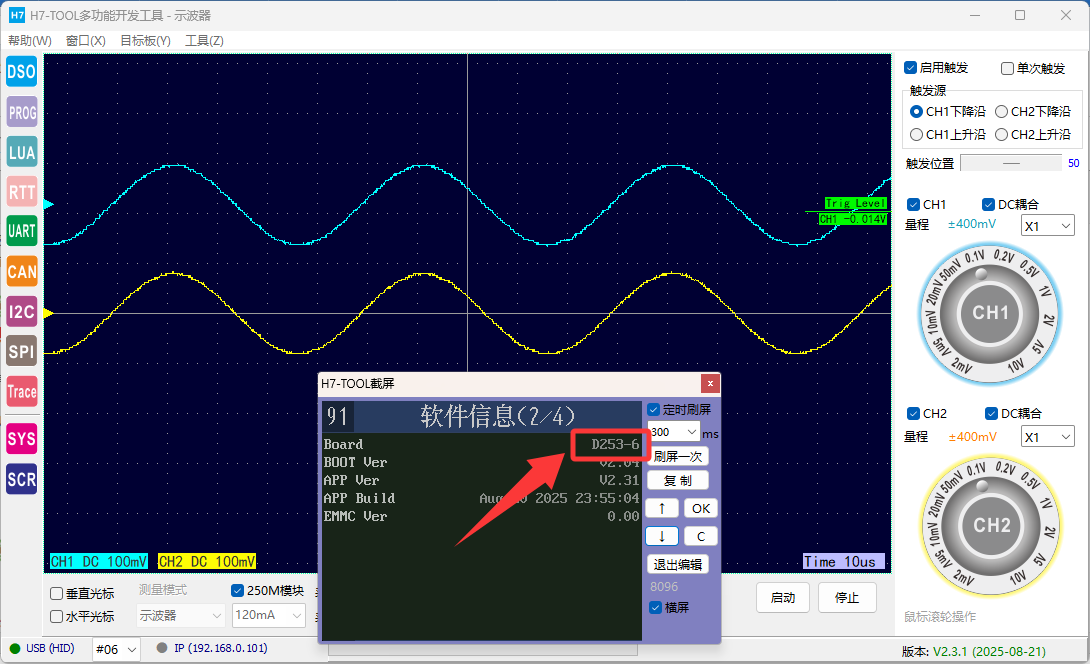The height and width of the screenshot is (664, 1090).
Task: Check the 垂直光标 vertical cursor box
Action: click(57, 594)
